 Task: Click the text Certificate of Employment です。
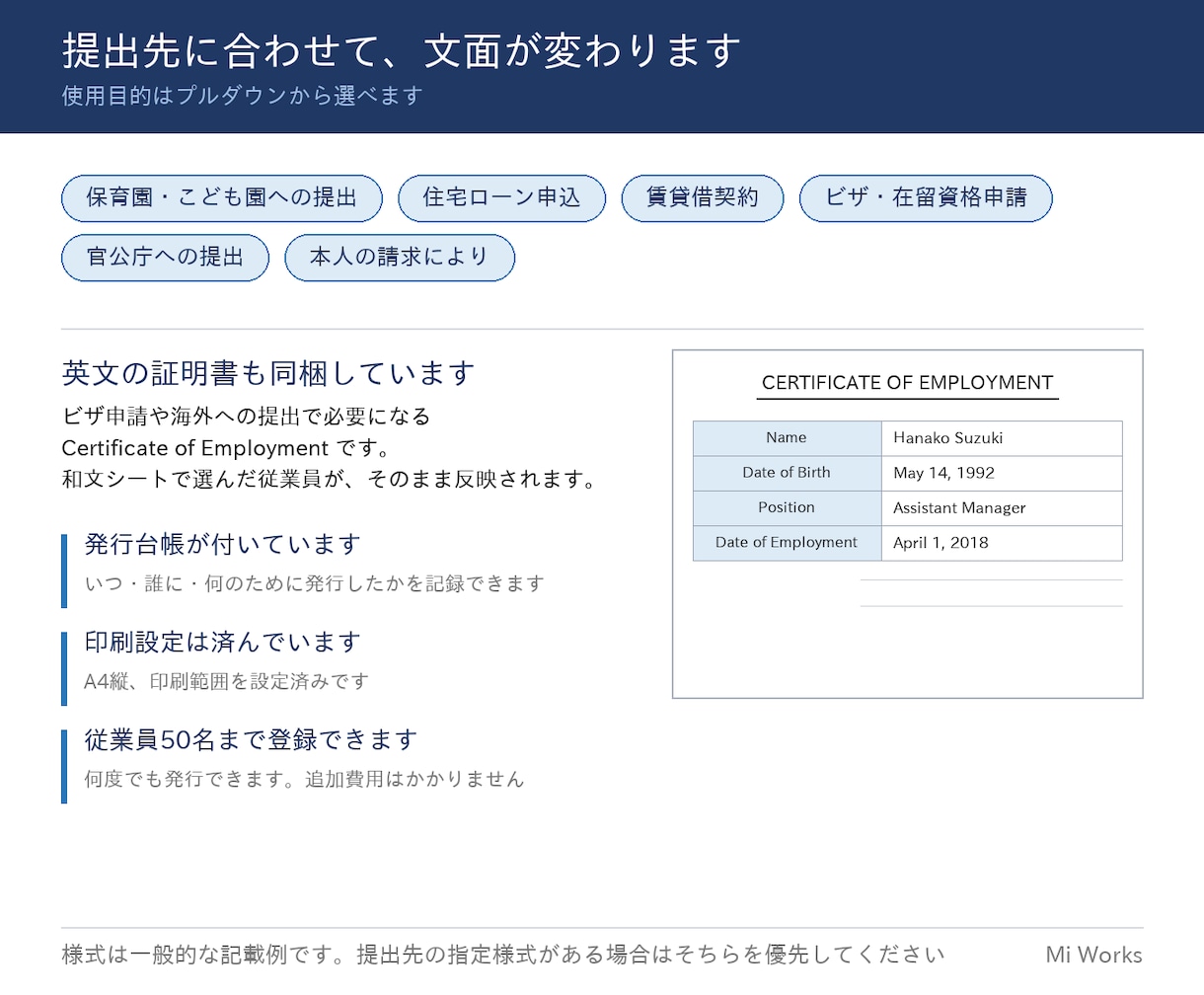point(227,448)
